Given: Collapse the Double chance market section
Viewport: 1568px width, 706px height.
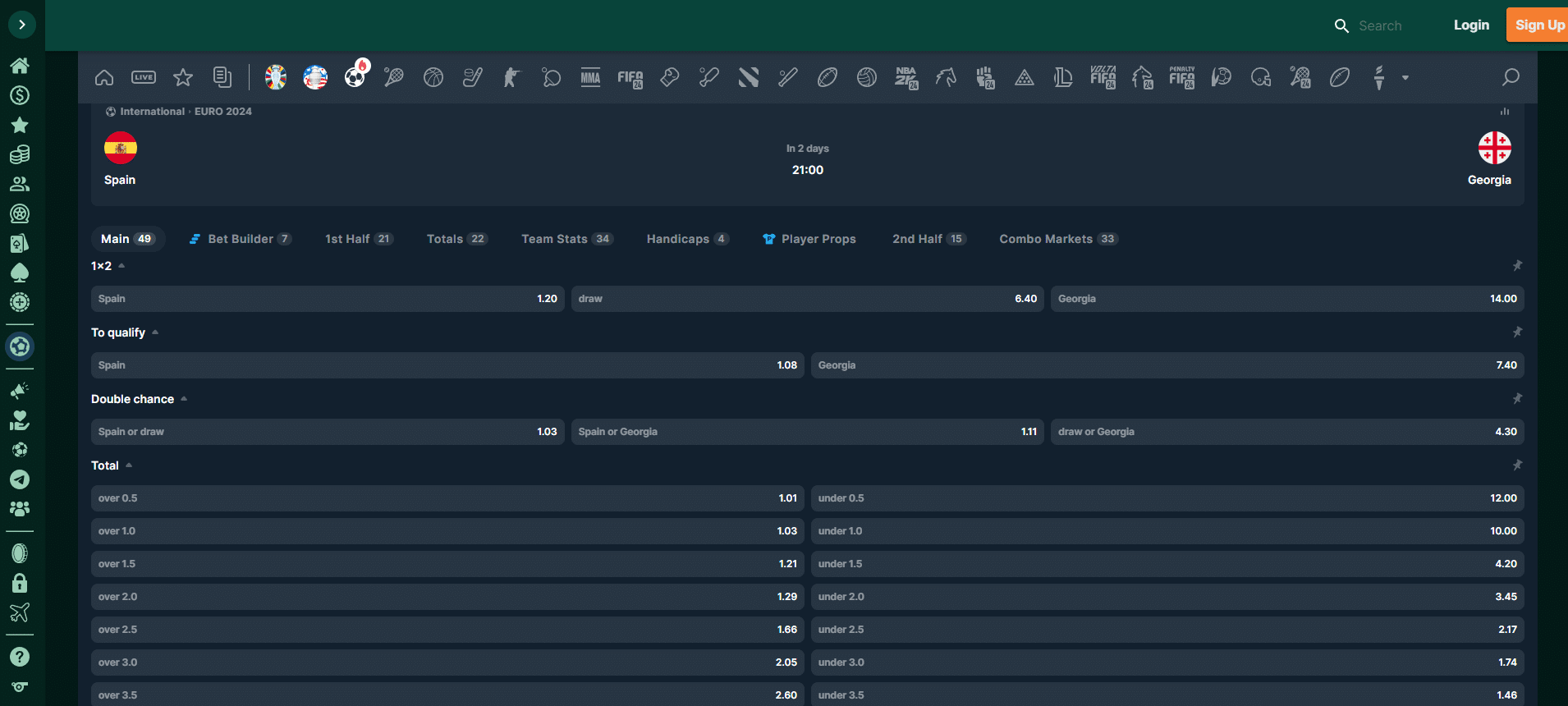Looking at the screenshot, I should coord(184,399).
